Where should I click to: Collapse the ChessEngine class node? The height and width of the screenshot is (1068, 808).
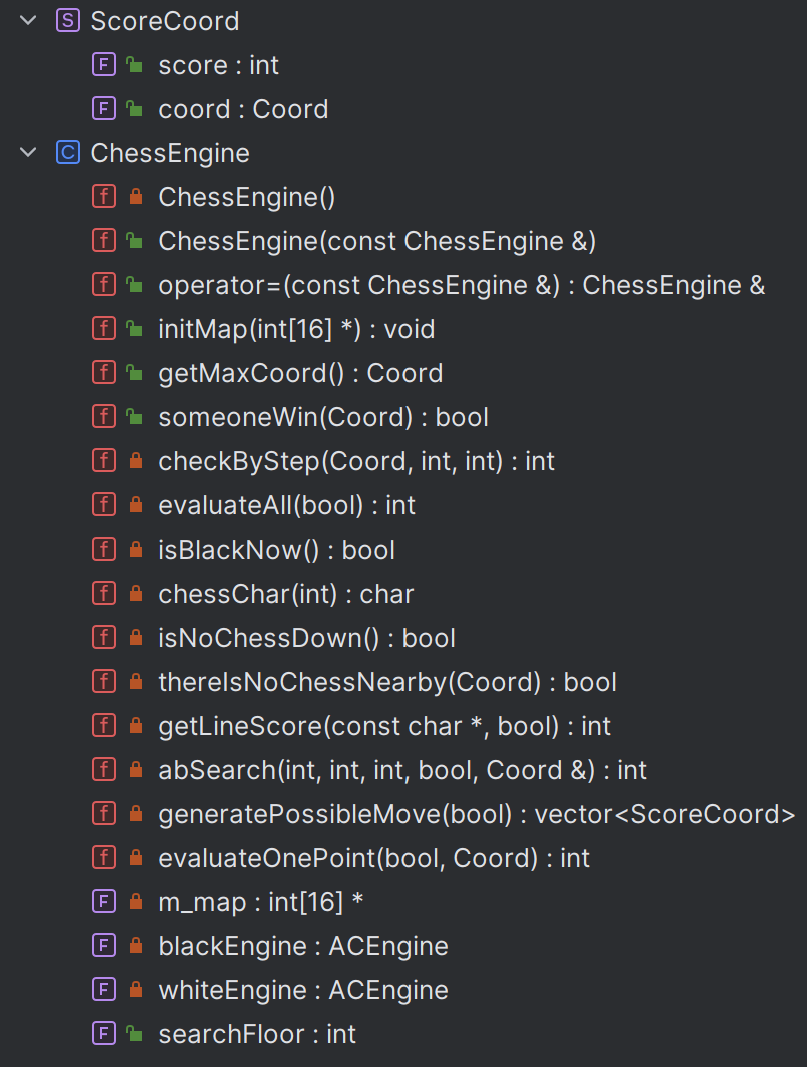pos(28,153)
